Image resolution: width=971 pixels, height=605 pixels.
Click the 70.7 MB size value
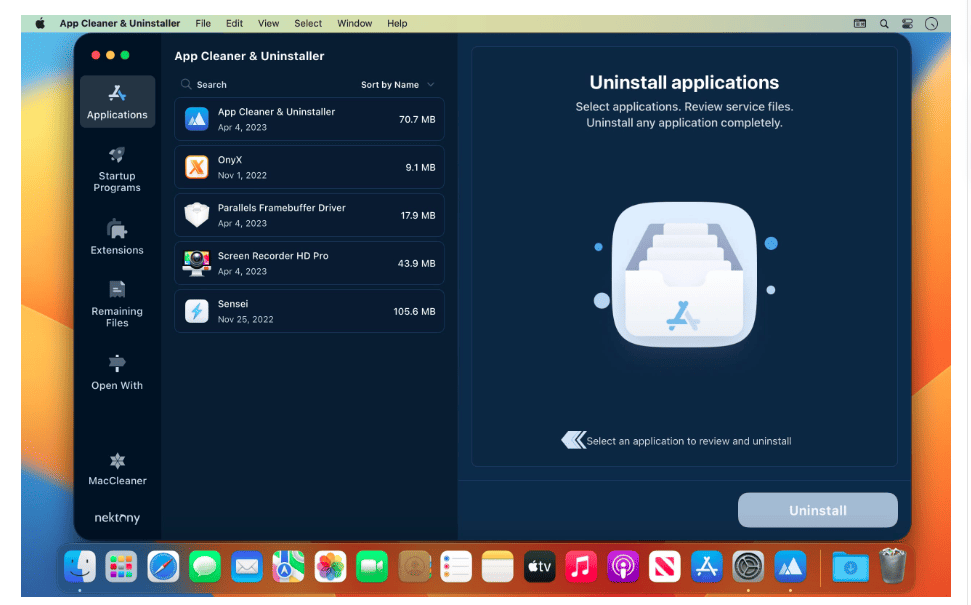pyautogui.click(x=417, y=120)
